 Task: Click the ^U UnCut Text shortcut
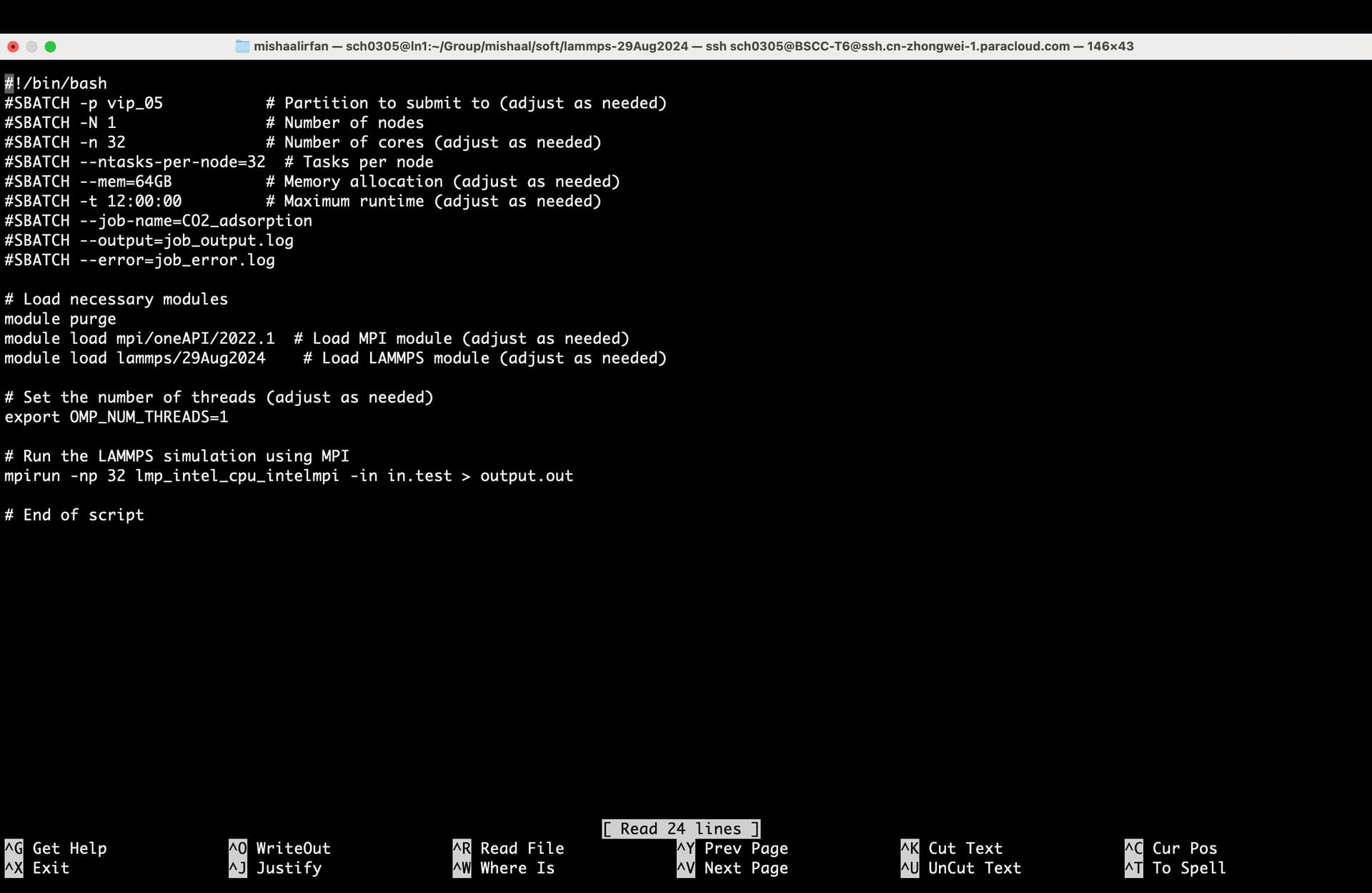click(961, 868)
